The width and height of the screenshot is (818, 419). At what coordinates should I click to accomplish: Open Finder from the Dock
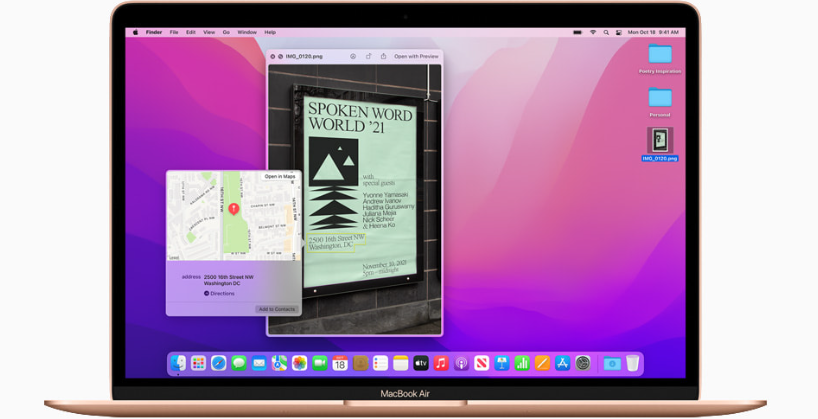click(x=178, y=363)
